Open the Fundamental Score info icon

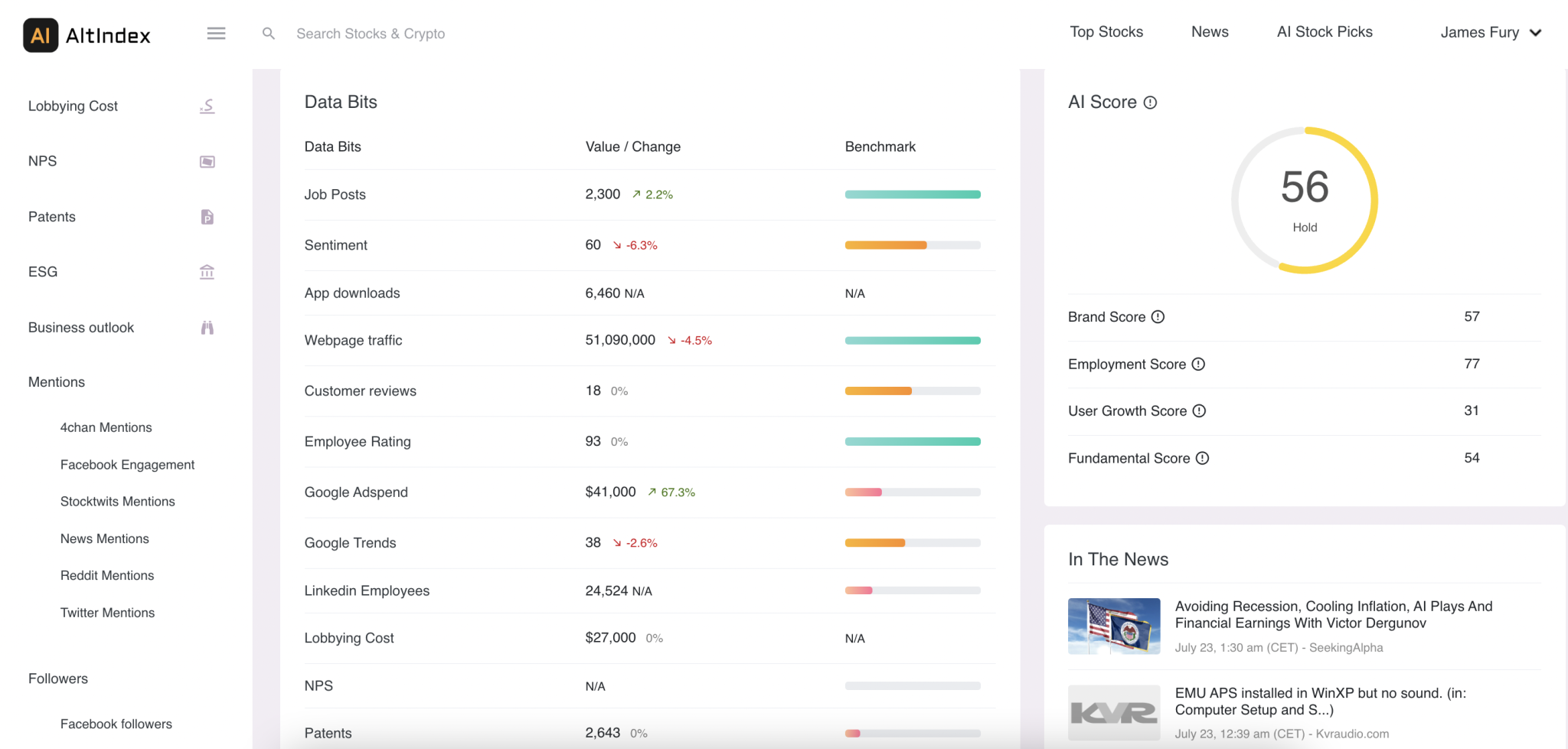(x=1203, y=458)
